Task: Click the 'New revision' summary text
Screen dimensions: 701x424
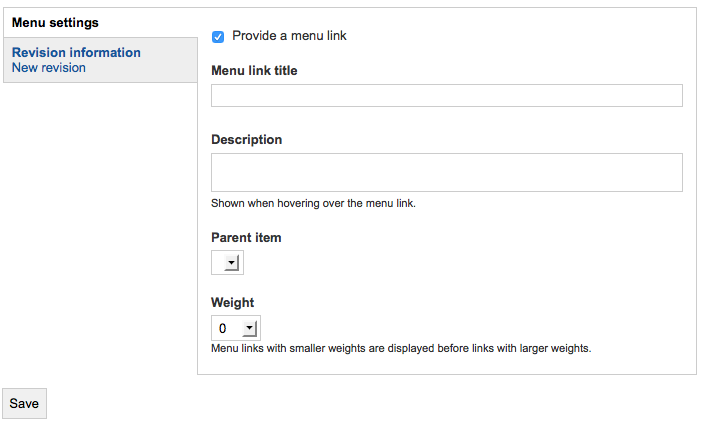Action: (49, 68)
